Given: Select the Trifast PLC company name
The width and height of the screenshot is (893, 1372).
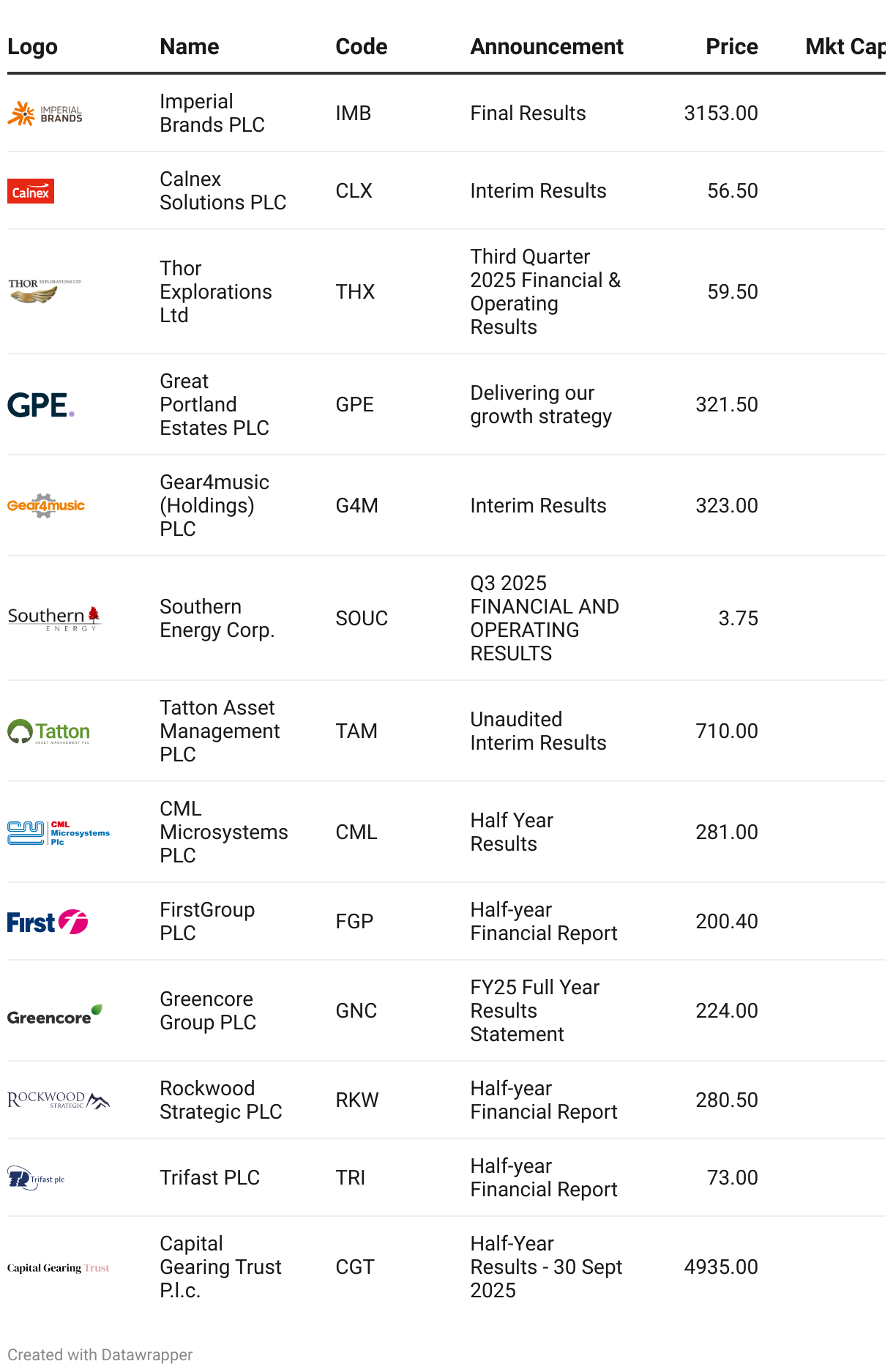Looking at the screenshot, I should tap(209, 1177).
